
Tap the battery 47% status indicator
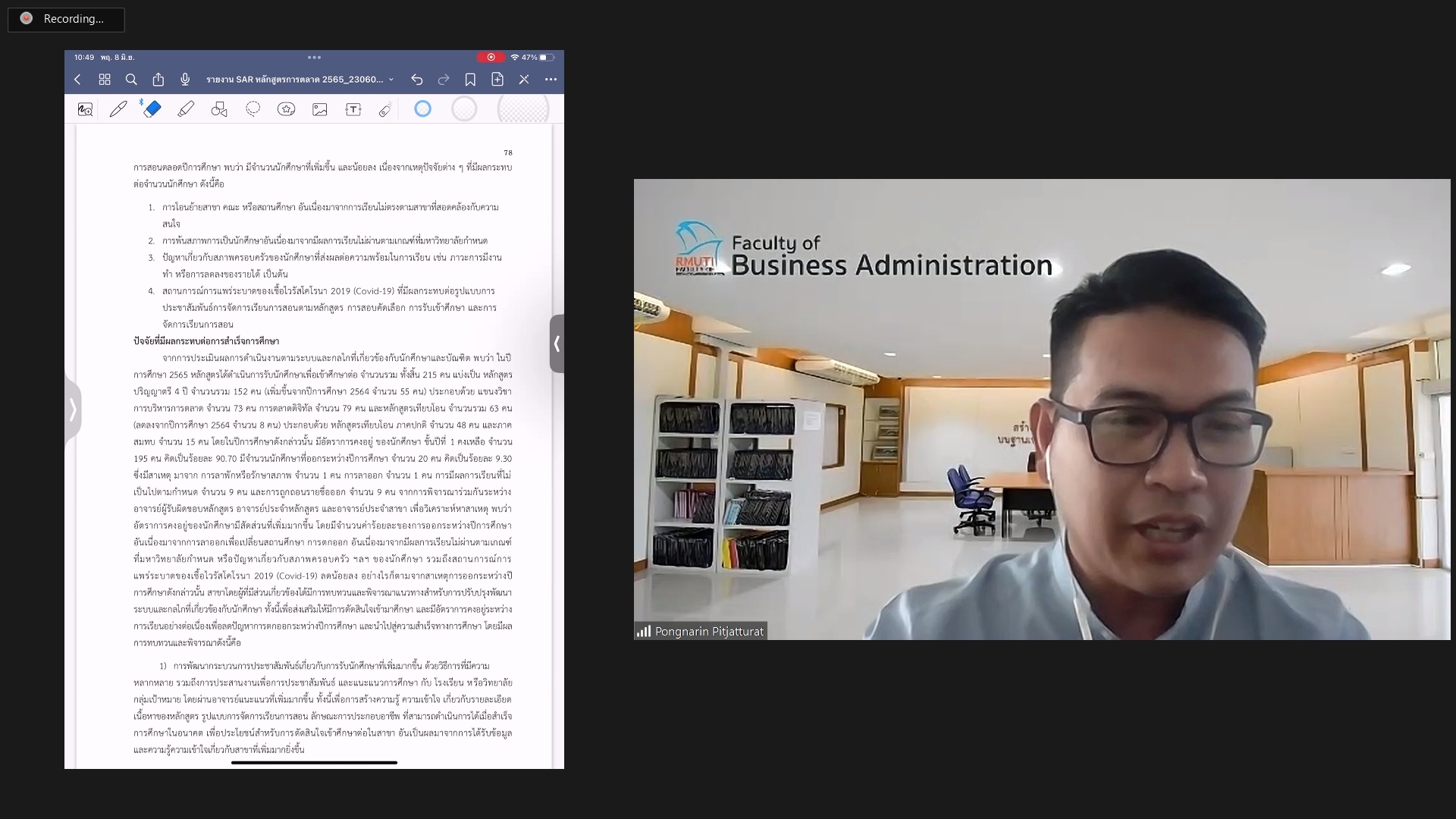click(538, 57)
